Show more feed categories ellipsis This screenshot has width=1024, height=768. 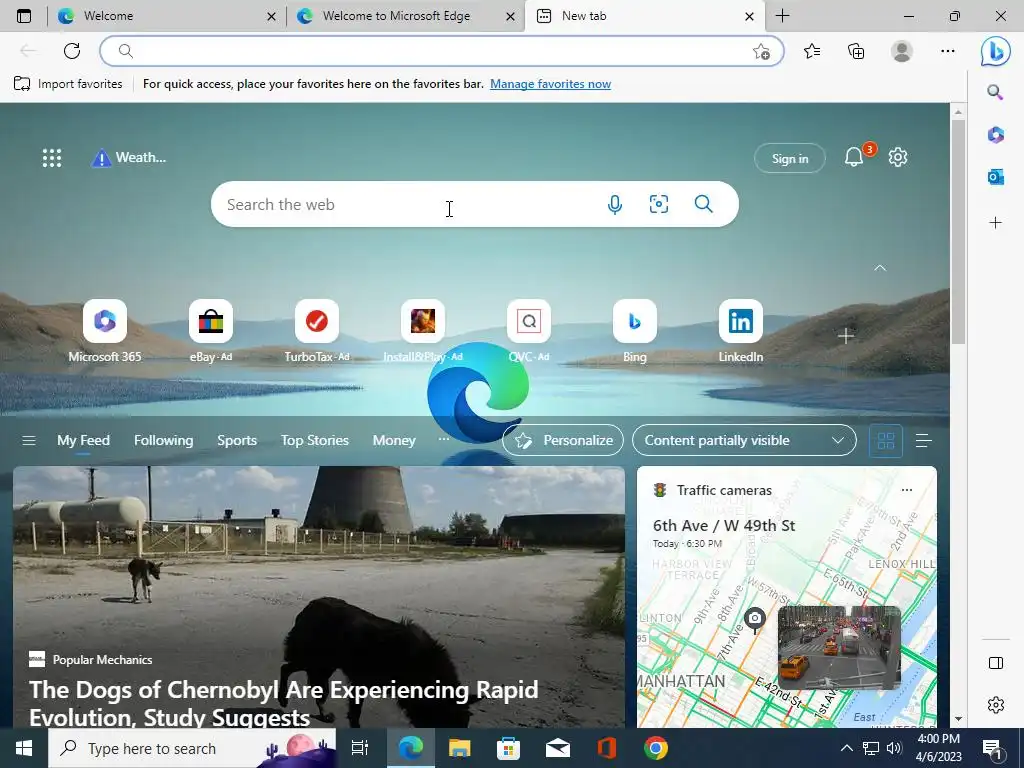click(x=443, y=439)
